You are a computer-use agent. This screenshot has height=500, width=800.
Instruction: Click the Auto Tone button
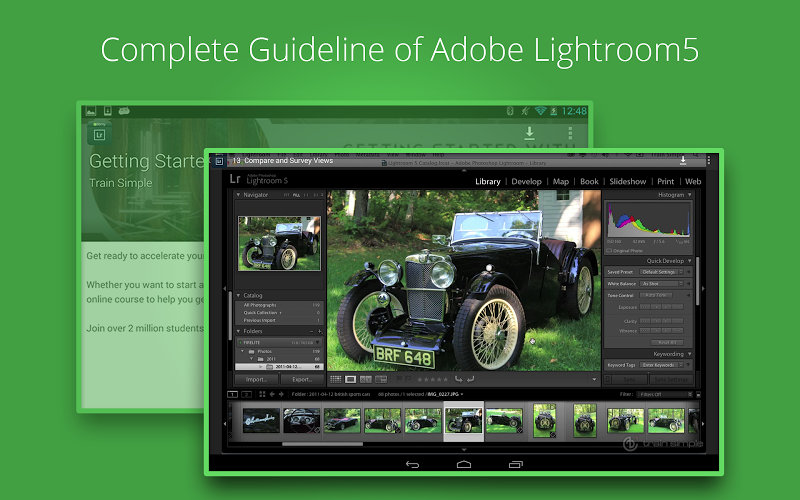click(656, 295)
